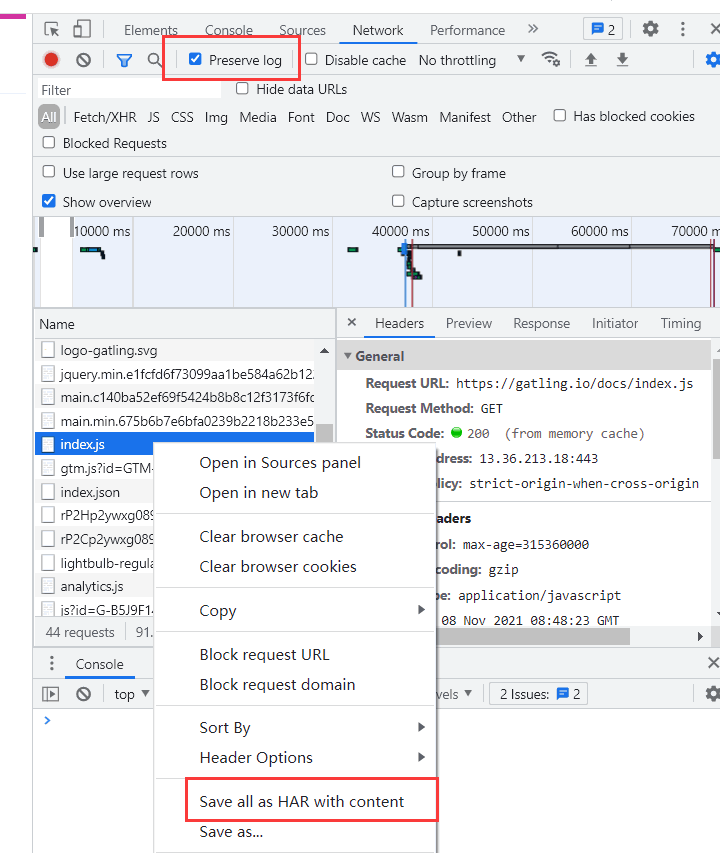720x853 pixels.
Task: Switch to the Preview tab
Action: [x=468, y=323]
